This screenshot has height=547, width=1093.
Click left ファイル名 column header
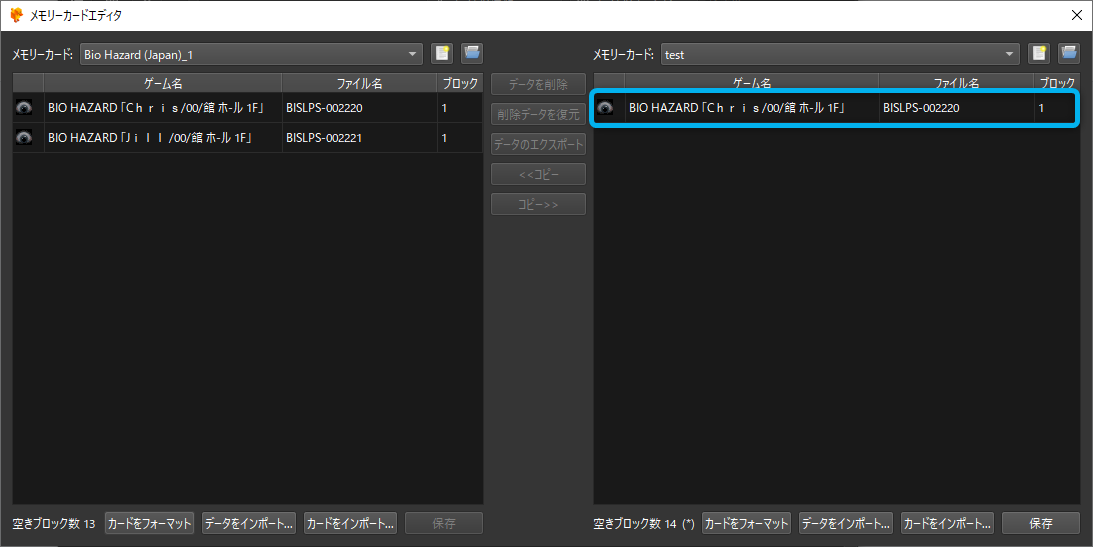(x=360, y=83)
